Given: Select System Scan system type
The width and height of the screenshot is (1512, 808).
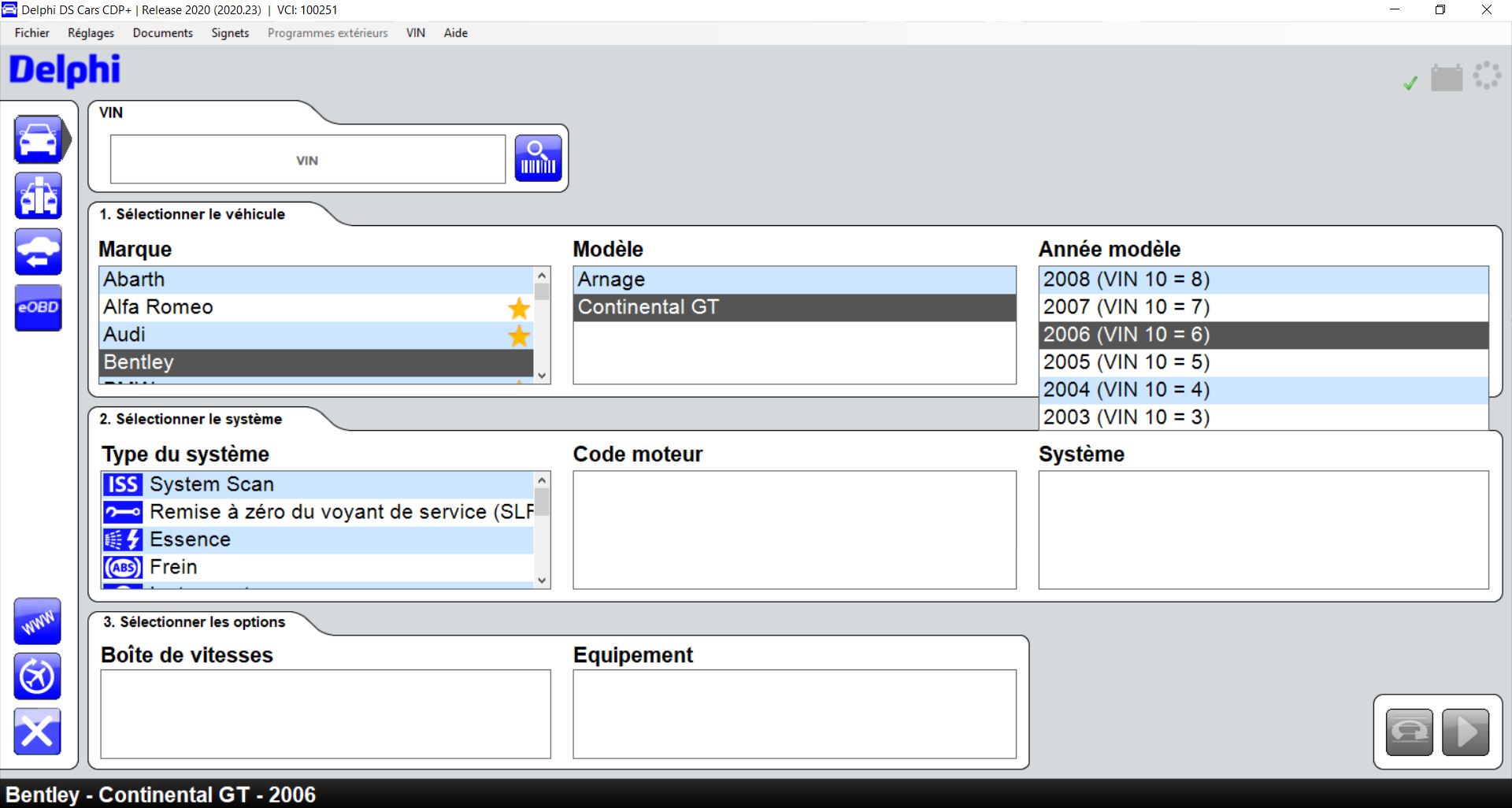Looking at the screenshot, I should pos(318,484).
